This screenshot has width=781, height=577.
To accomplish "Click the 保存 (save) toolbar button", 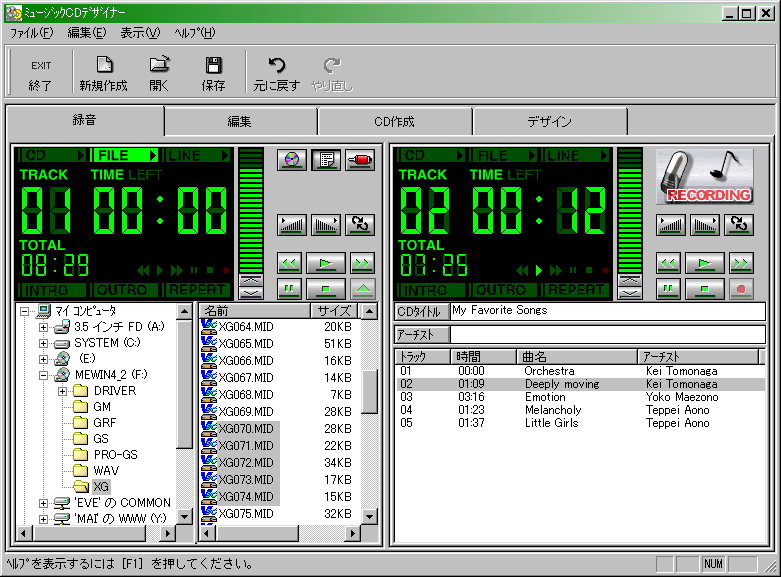I will [x=213, y=73].
